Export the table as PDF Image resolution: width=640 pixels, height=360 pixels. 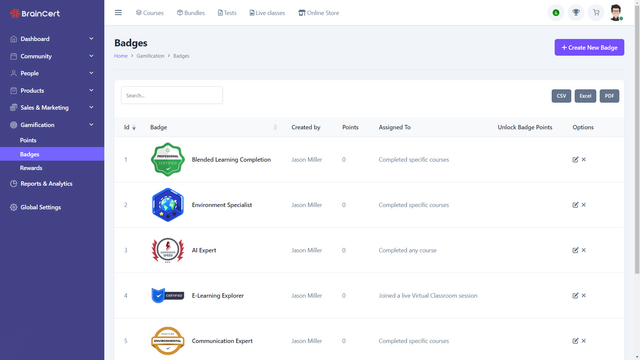[x=609, y=96]
